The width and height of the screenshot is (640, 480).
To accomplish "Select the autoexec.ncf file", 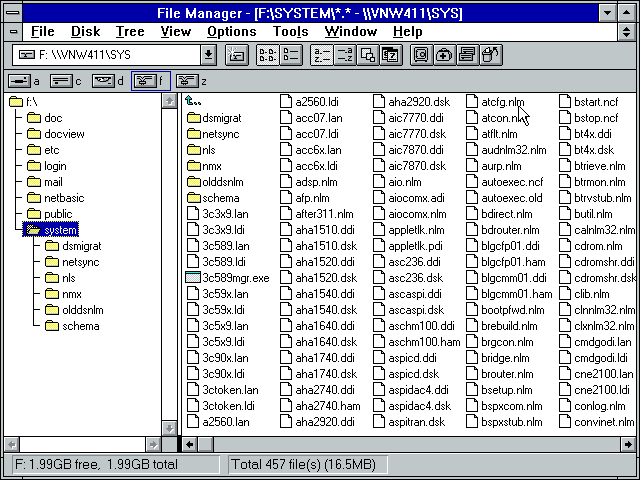I will pos(504,182).
